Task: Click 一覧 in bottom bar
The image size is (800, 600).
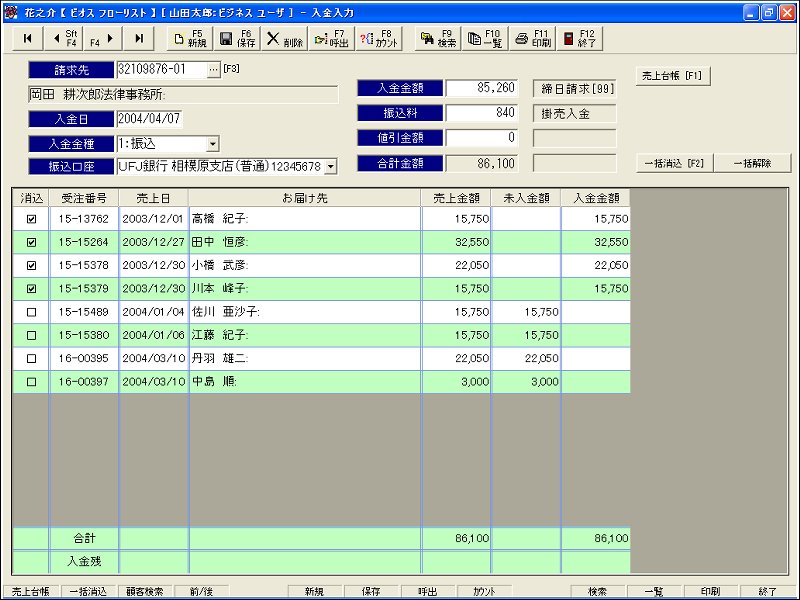Action: [x=654, y=591]
